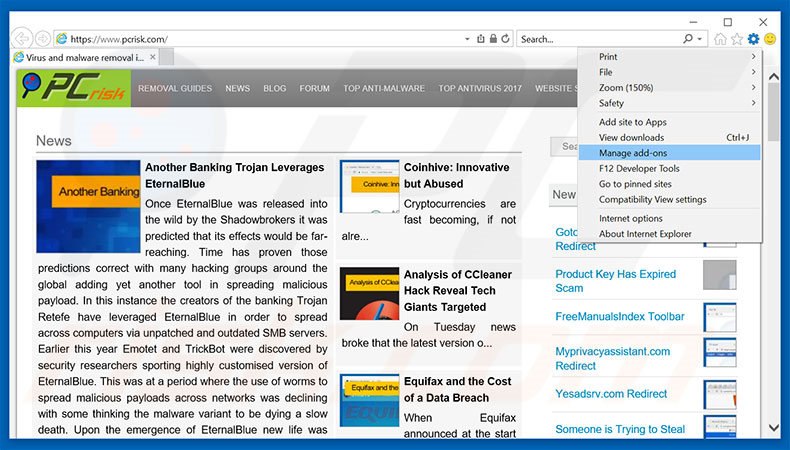Select About Internet Explorer
The image size is (790, 450).
click(670, 234)
